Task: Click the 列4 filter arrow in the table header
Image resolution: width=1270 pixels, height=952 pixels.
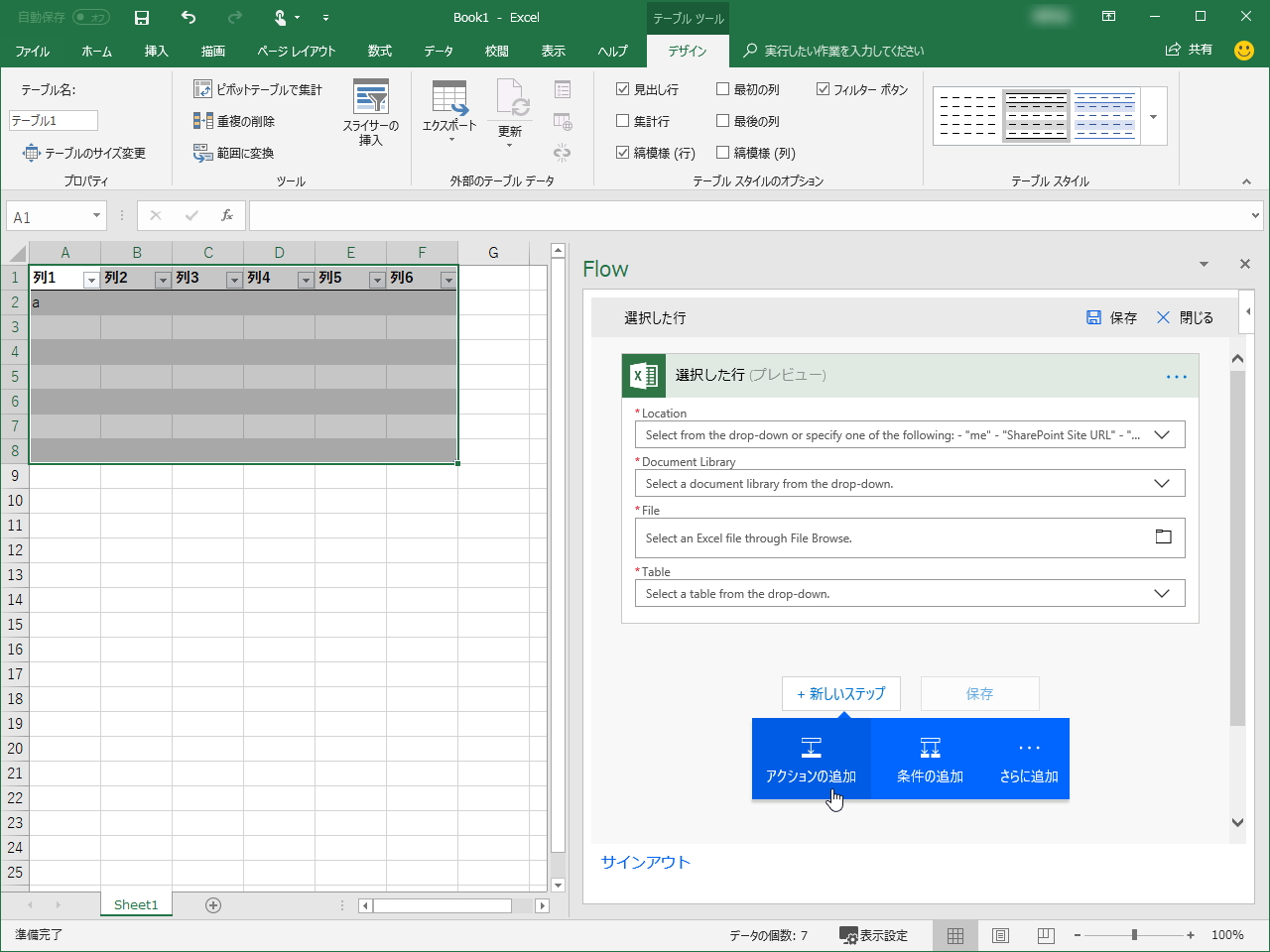Action: coord(306,280)
